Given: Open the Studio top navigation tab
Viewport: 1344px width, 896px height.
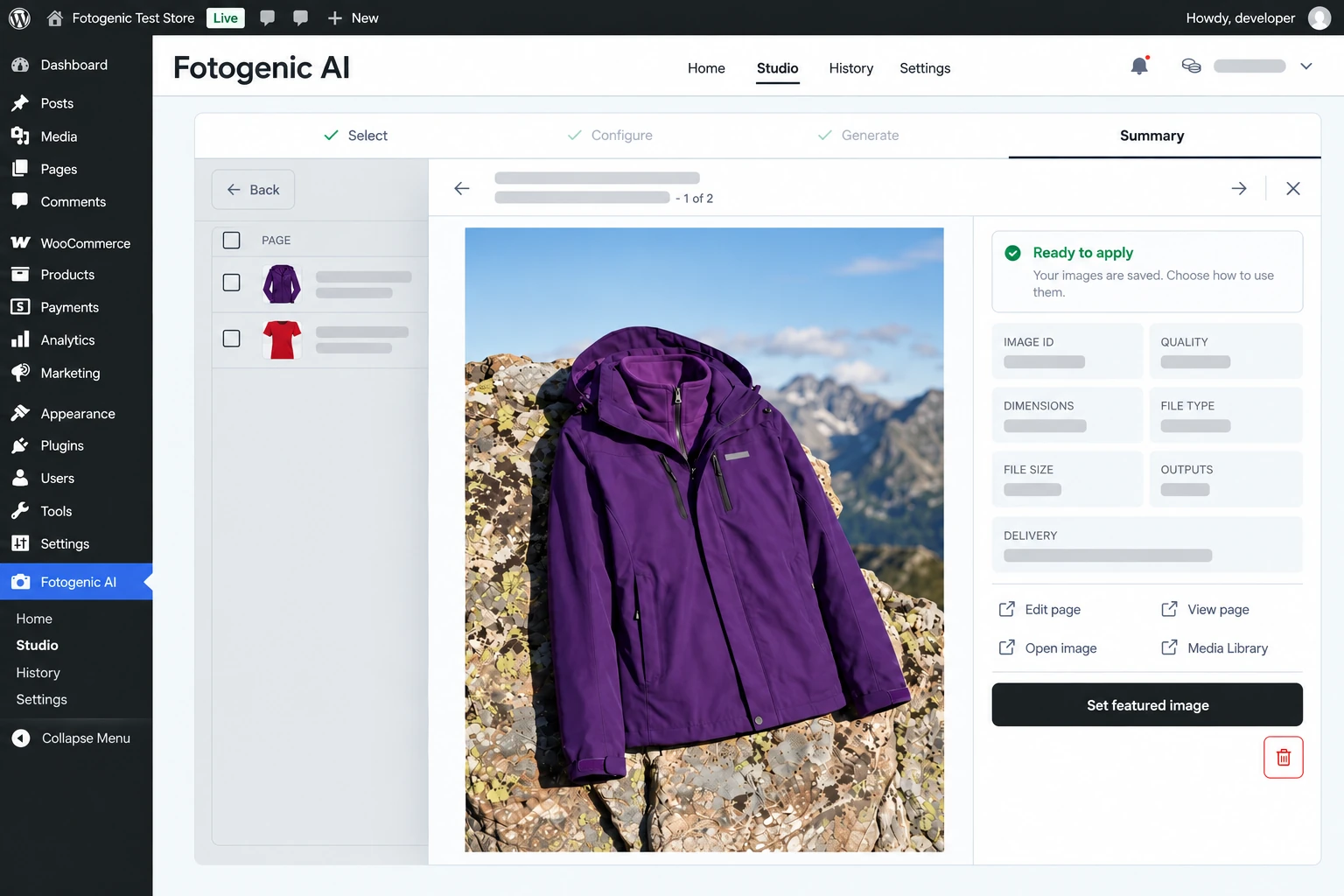Looking at the screenshot, I should click(x=777, y=68).
